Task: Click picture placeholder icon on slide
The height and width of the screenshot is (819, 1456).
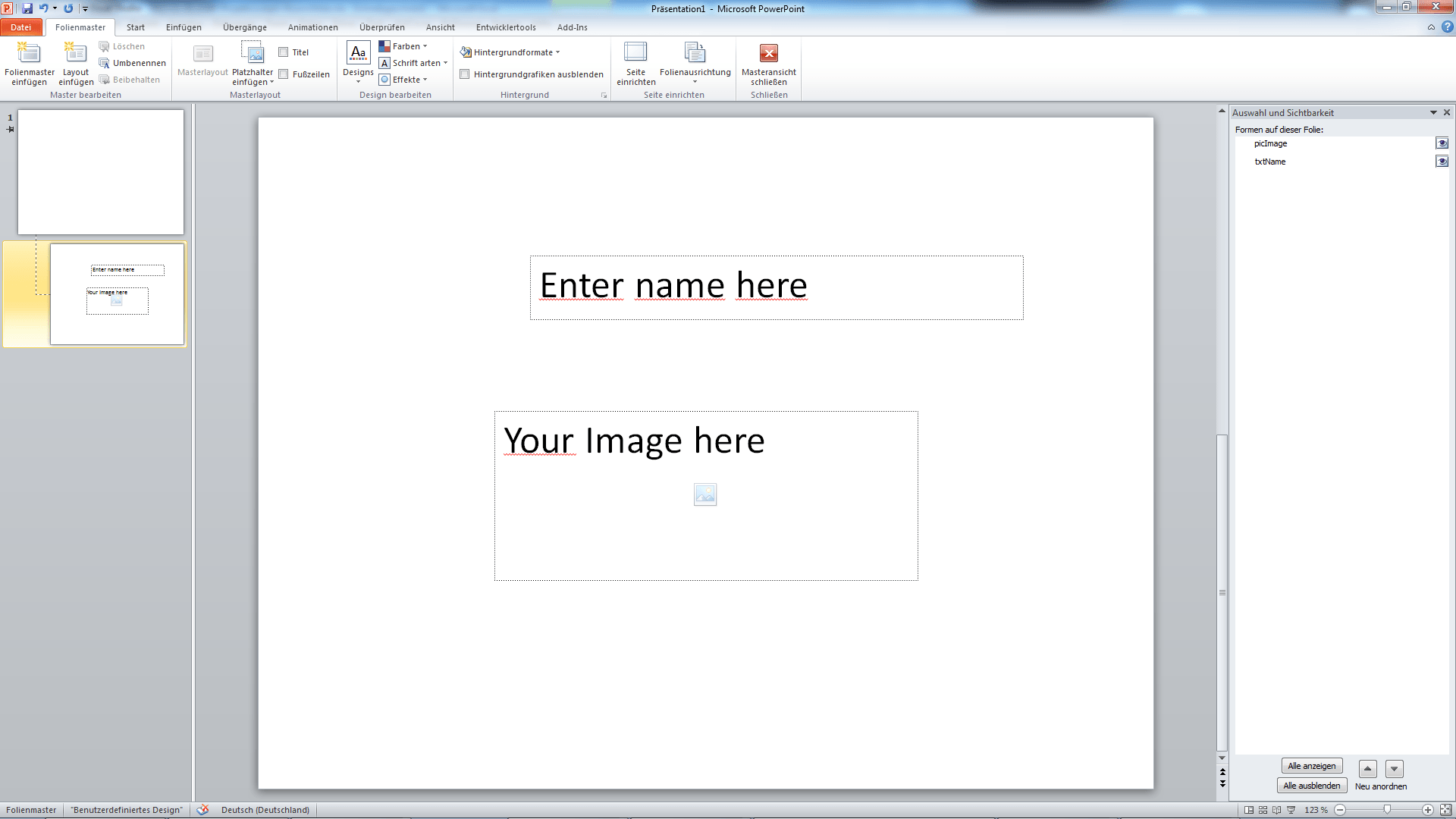Action: [705, 494]
